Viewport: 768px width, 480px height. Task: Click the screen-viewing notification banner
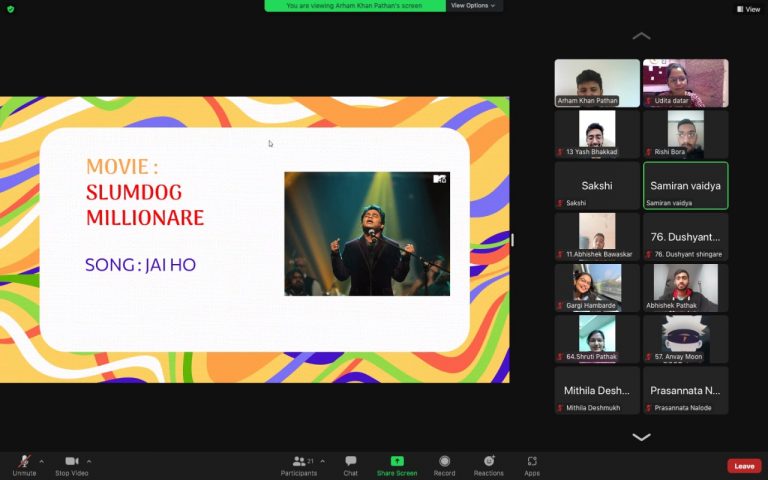tap(355, 5)
